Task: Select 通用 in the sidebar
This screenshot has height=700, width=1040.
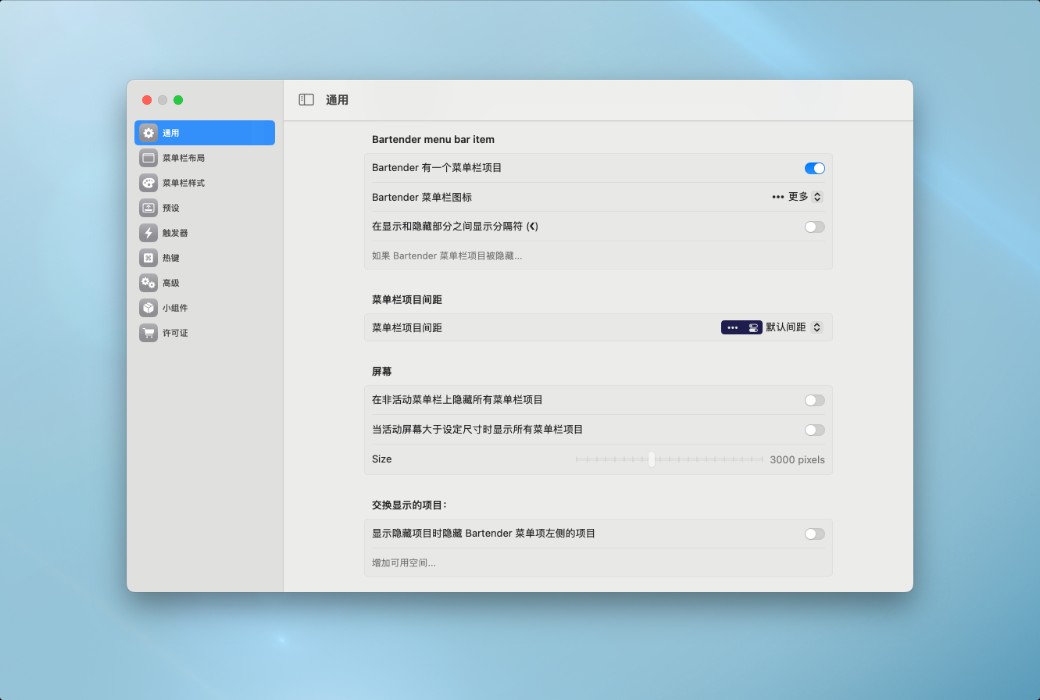Action: click(x=204, y=133)
